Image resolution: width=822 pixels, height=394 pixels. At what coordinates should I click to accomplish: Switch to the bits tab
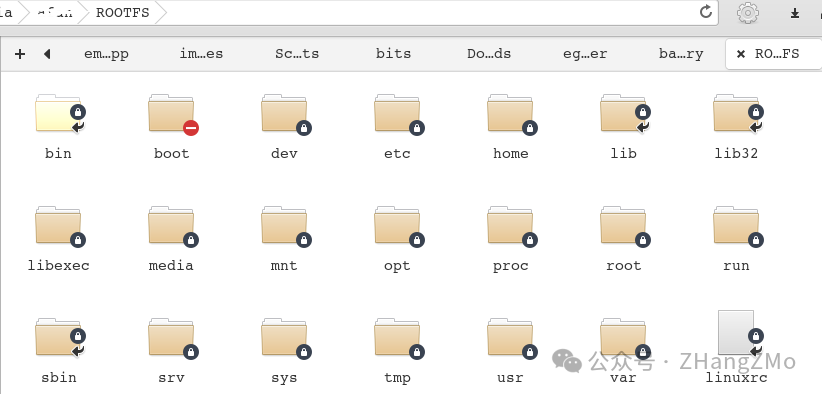point(393,53)
